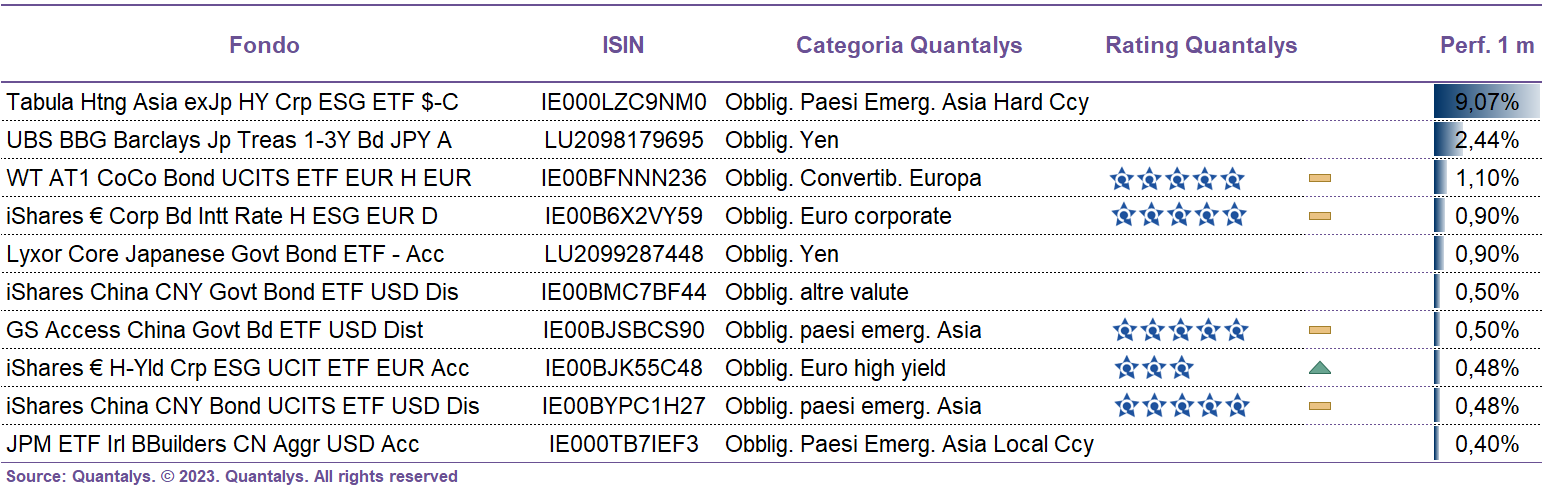Image resolution: width=1548 pixels, height=491 pixels.
Task: Click the stable-trend dash for WT AT1 CoCo Bond
Action: pos(1319,179)
